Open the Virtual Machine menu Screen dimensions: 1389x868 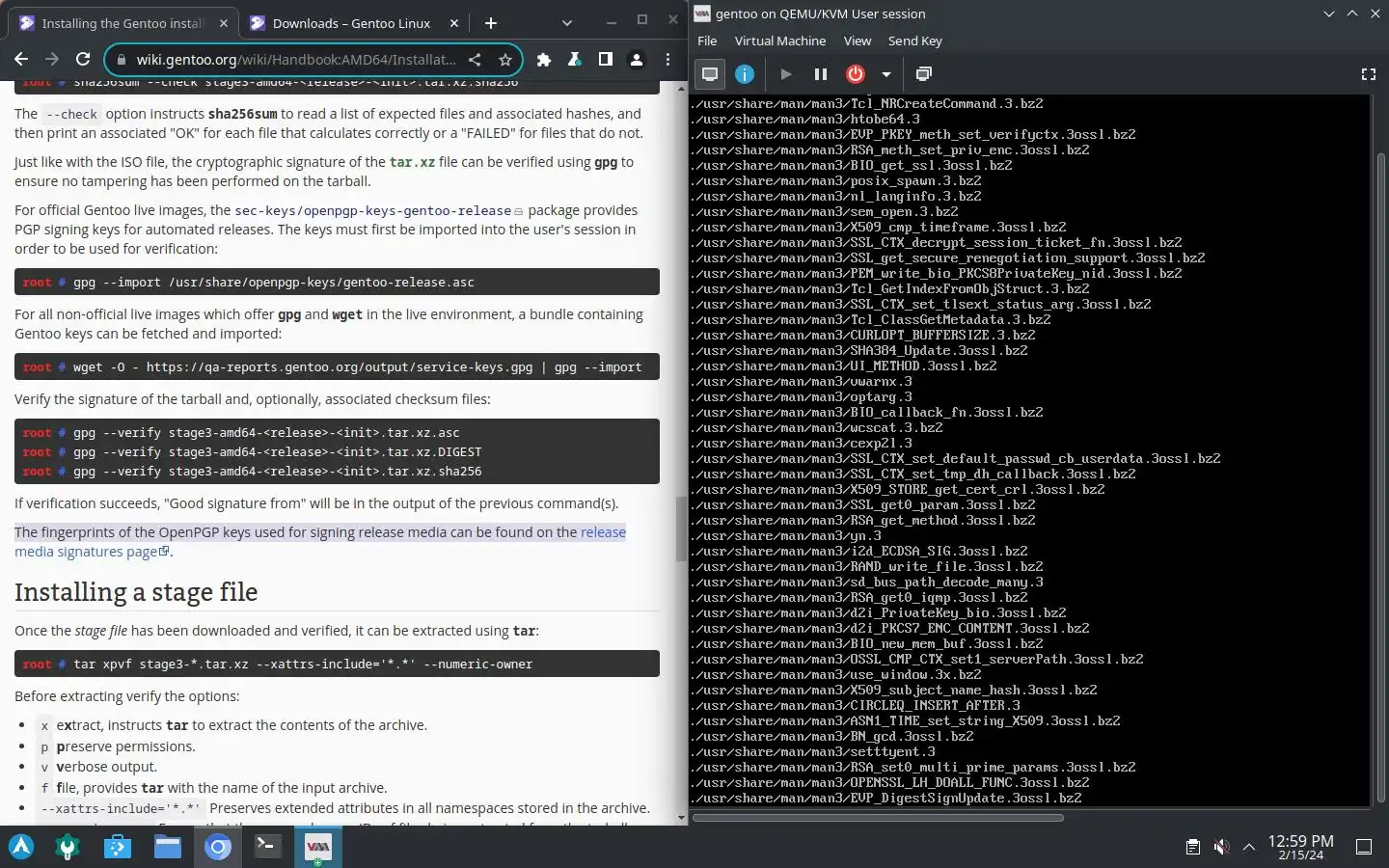click(780, 41)
